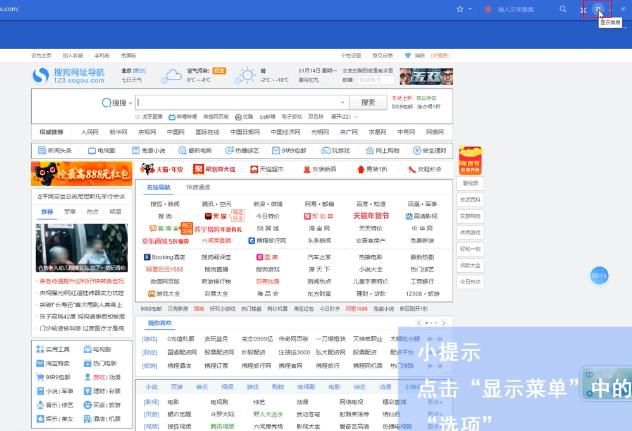
Task: Open 中国日报网 link
Action: pyautogui.click(x=245, y=132)
